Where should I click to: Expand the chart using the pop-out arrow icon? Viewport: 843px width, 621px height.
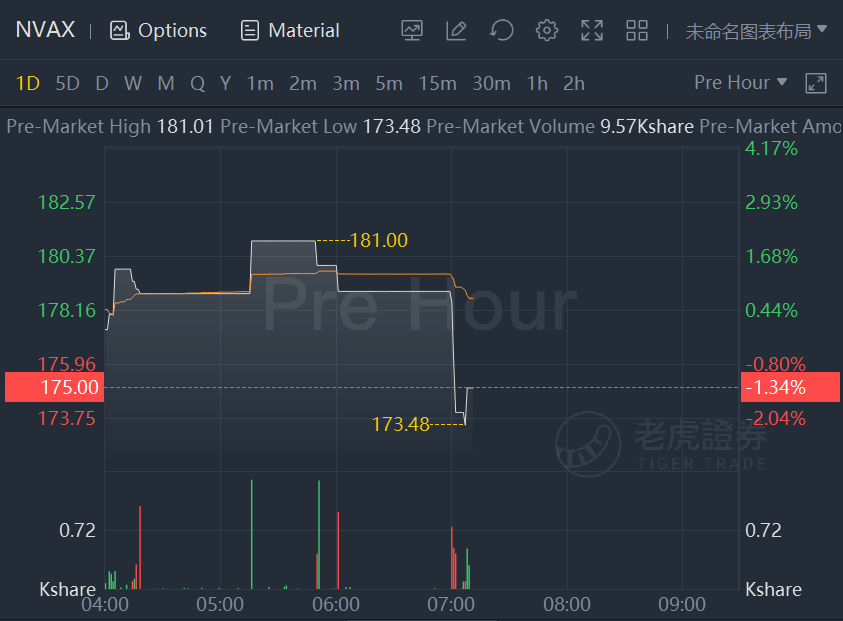click(x=816, y=83)
